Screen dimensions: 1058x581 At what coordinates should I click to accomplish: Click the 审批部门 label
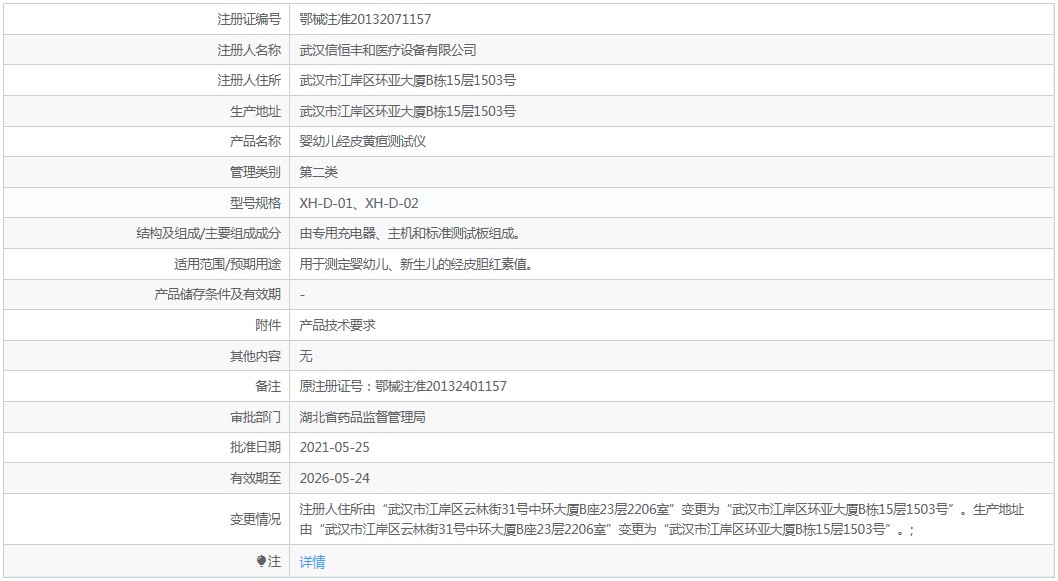(x=256, y=417)
